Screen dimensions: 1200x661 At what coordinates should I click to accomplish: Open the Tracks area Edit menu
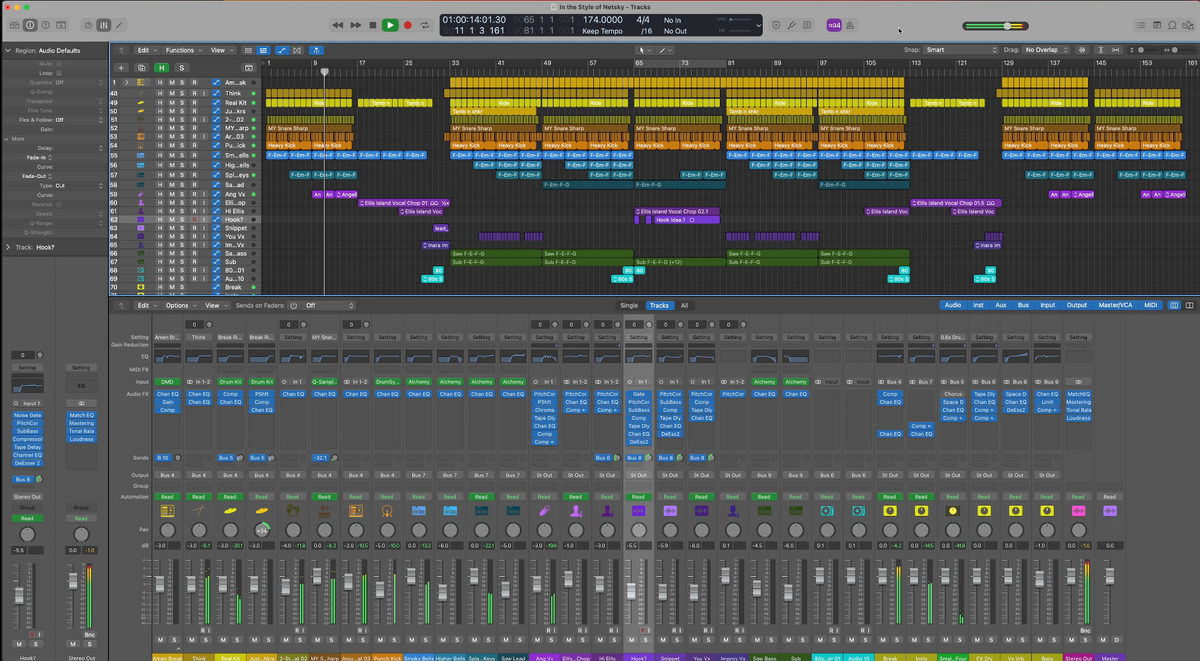(x=146, y=50)
